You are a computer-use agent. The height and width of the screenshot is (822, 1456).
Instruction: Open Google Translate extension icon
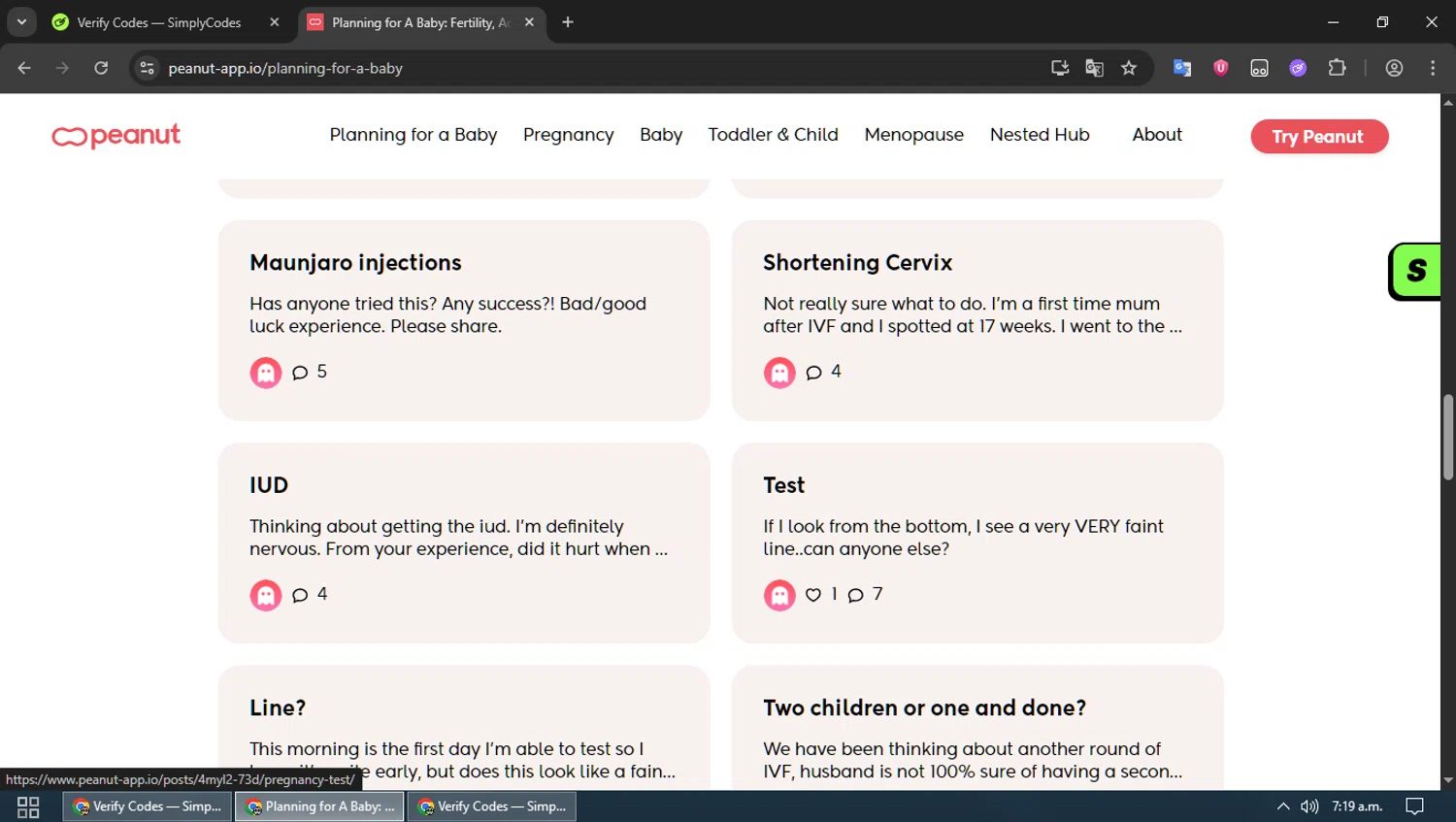click(1182, 68)
